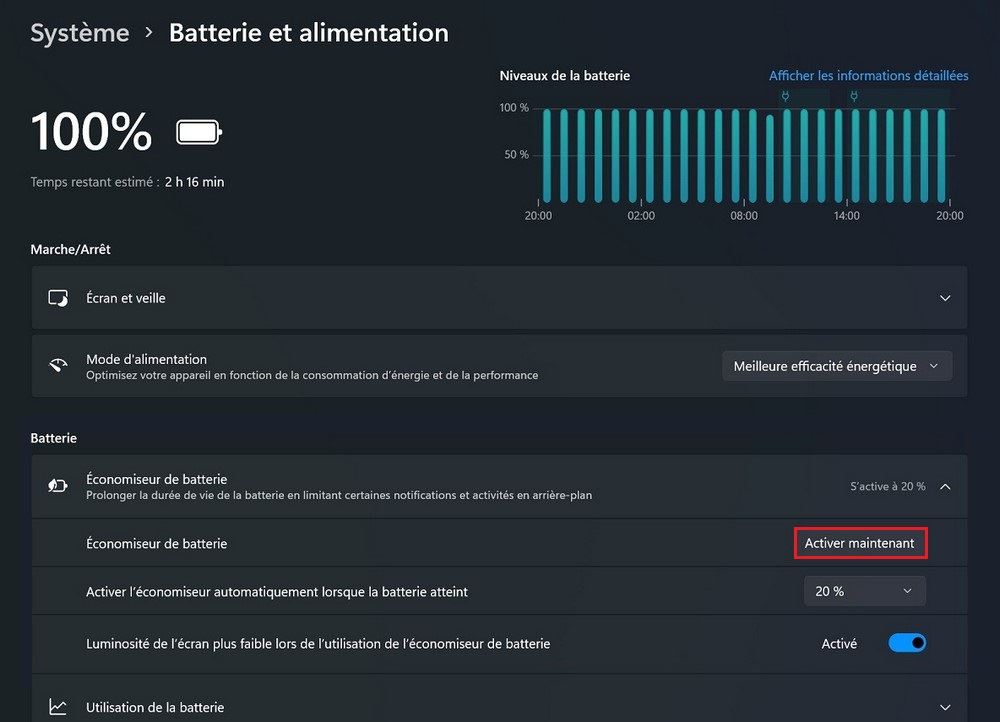Collapse the Économiseur de batterie section
The width and height of the screenshot is (1000, 722).
pyautogui.click(x=945, y=486)
